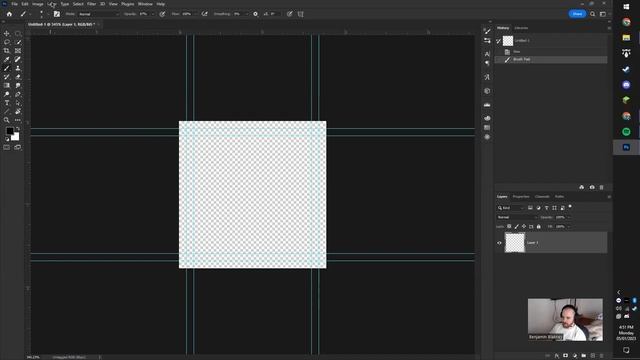Toggle visibility of Layer 1
Viewport: 640px width, 360px height.
click(x=499, y=243)
